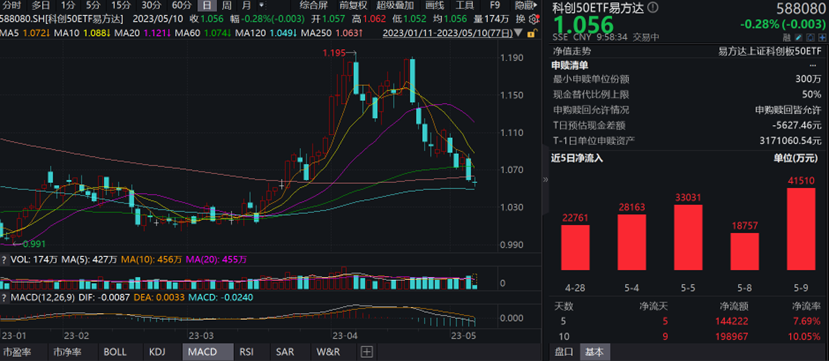Viewport: 829px width, 361px height.
Task: Click info icon beside 科创50ETF易方达
Action: coord(653,7)
